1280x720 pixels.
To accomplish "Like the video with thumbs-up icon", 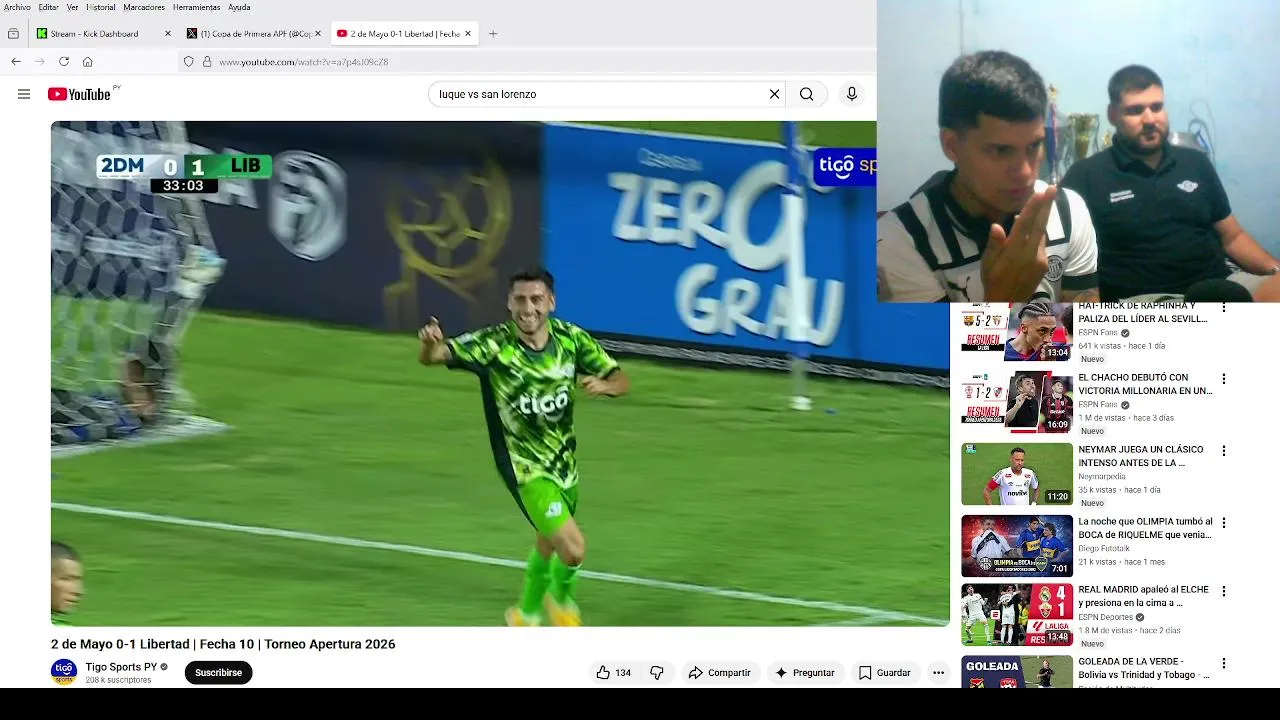I will (603, 673).
